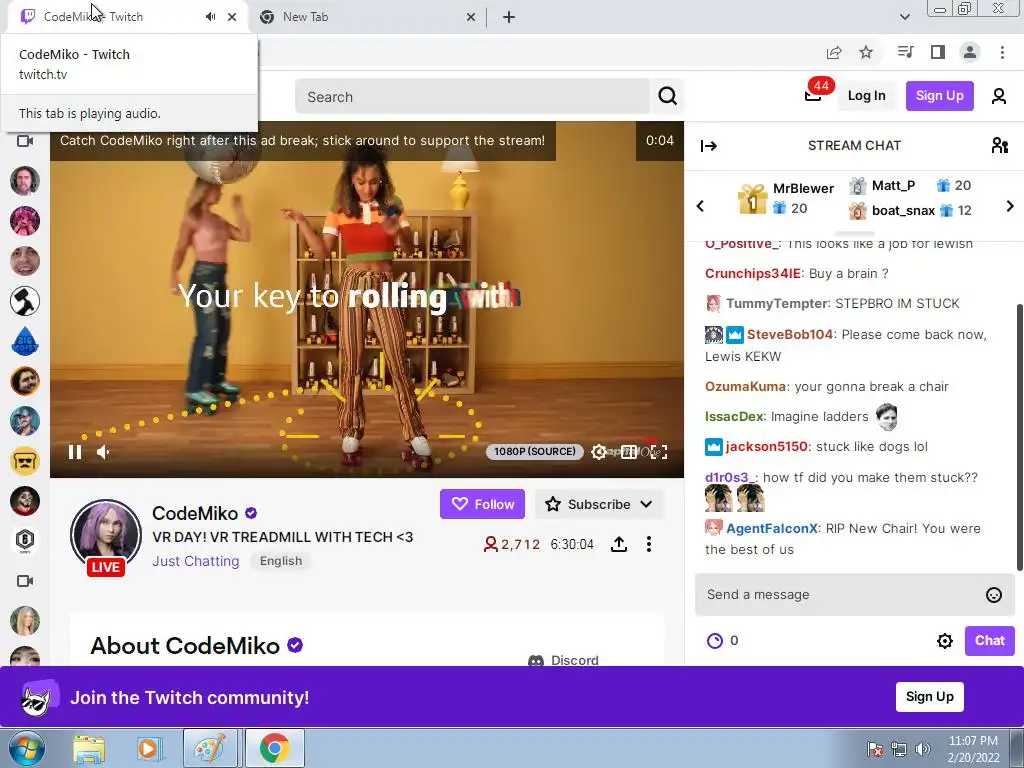Mute the video player volume
1024x768 pixels.
(103, 452)
